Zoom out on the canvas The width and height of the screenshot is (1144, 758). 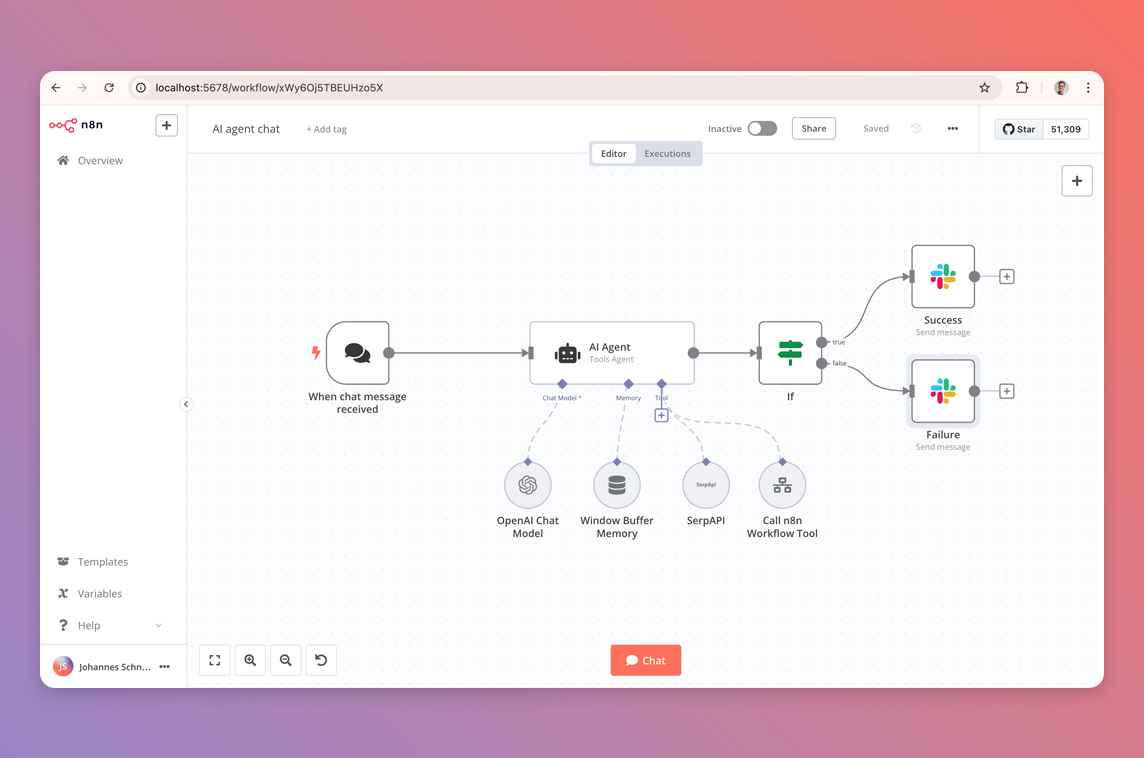point(285,660)
